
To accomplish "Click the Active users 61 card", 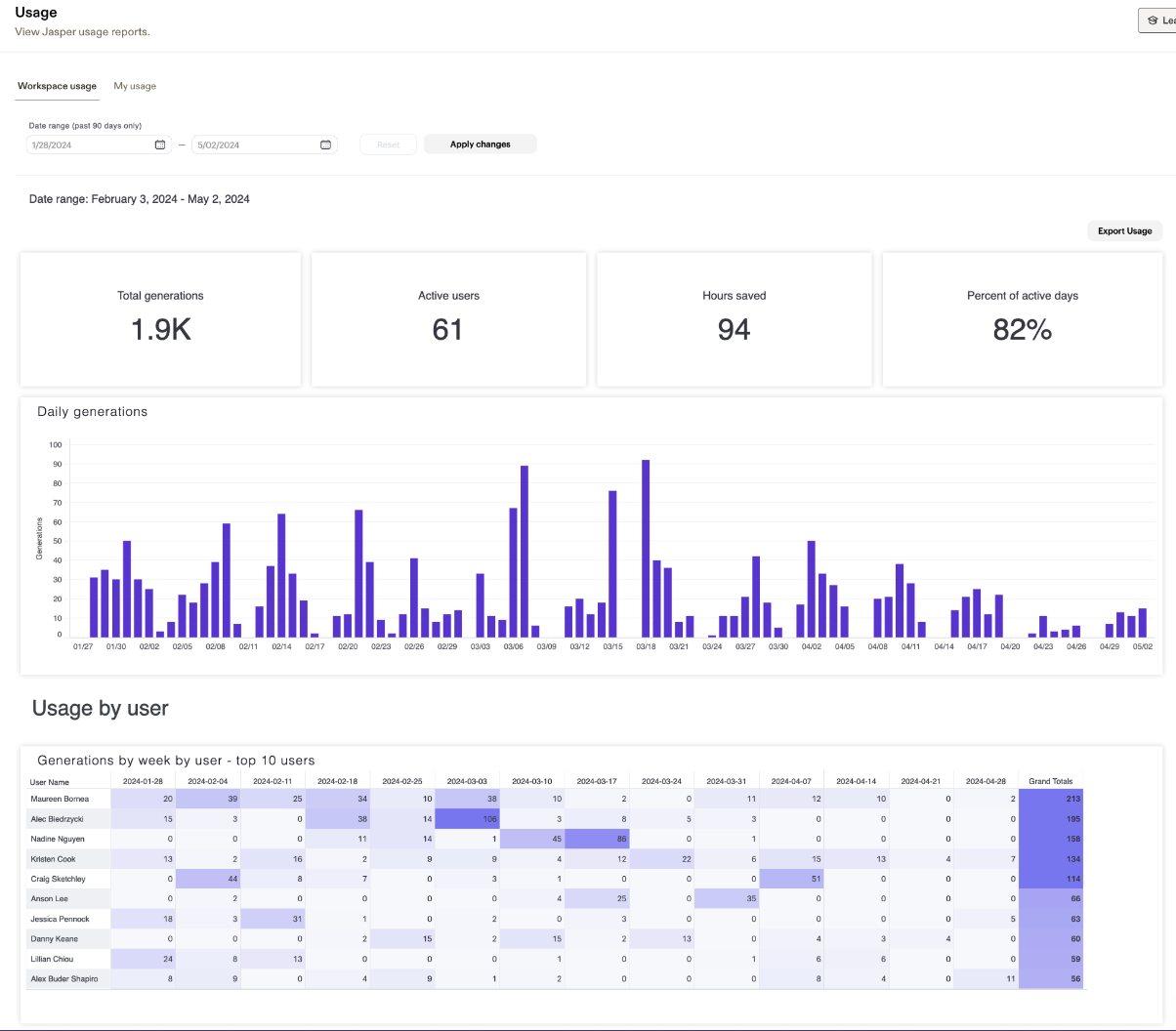I will pyautogui.click(x=448, y=319).
